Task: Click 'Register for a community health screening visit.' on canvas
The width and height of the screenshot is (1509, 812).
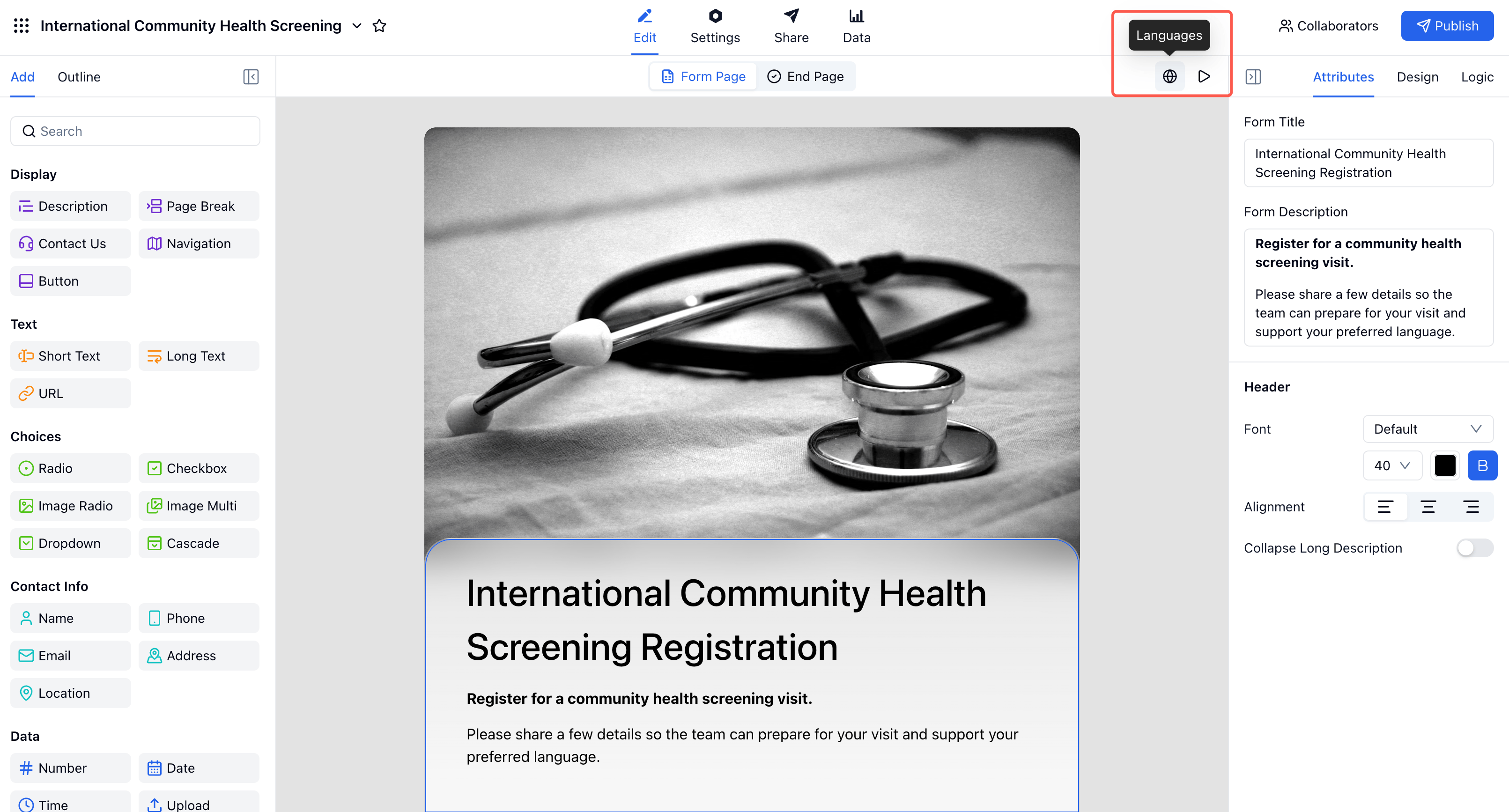Action: pyautogui.click(x=639, y=699)
